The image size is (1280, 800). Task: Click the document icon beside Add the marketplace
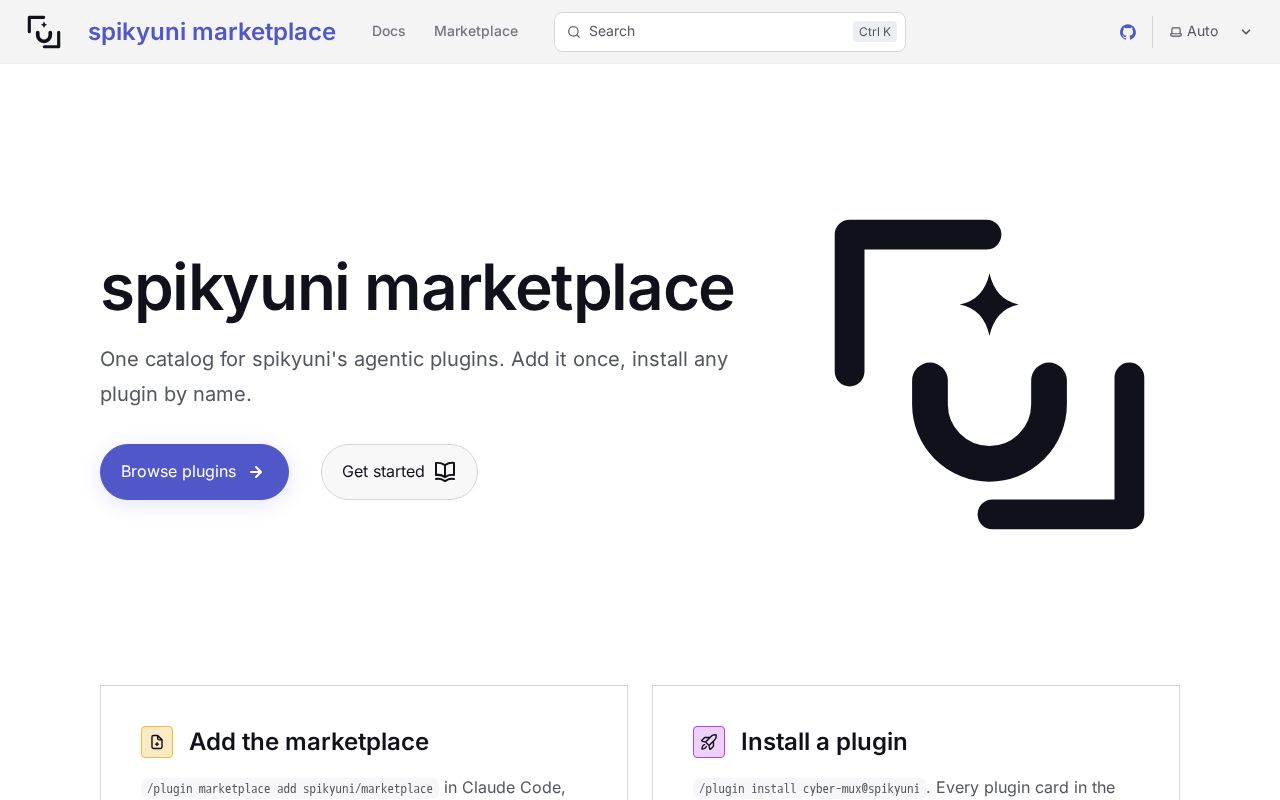click(157, 742)
